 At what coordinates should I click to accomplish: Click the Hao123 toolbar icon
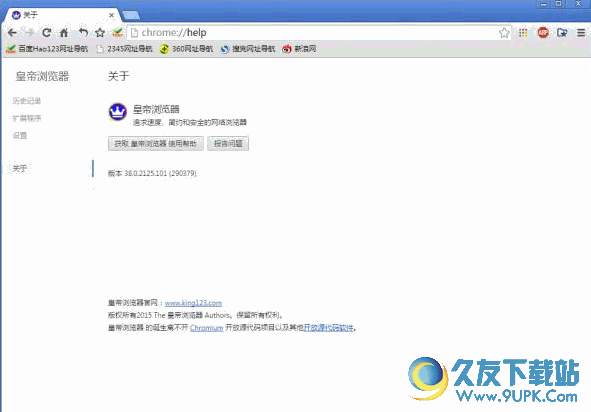tap(118, 33)
